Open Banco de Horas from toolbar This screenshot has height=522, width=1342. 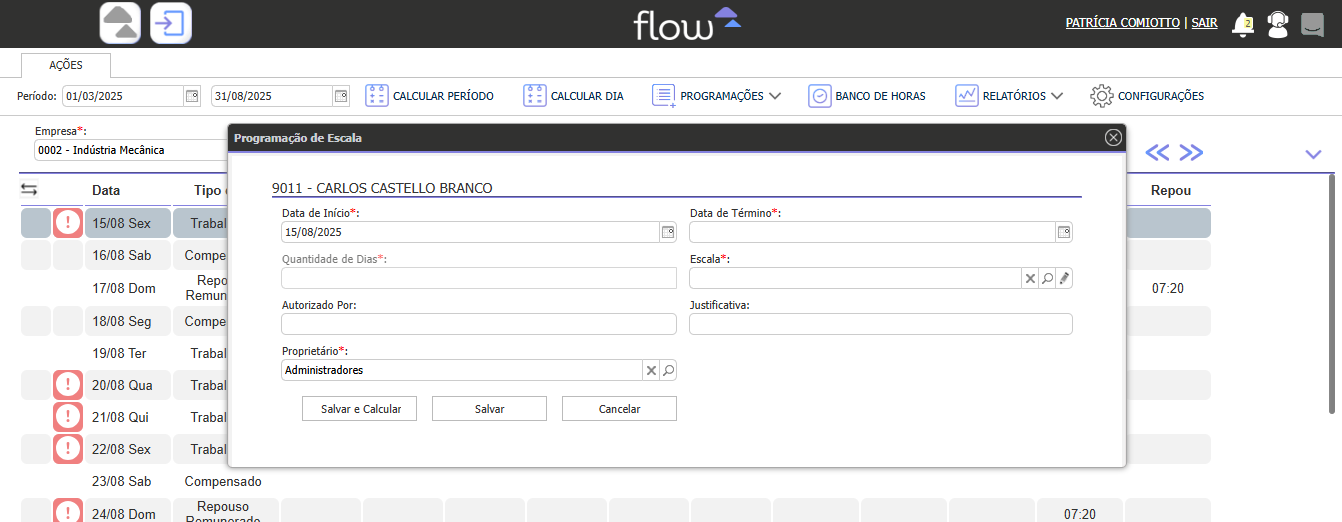click(867, 96)
